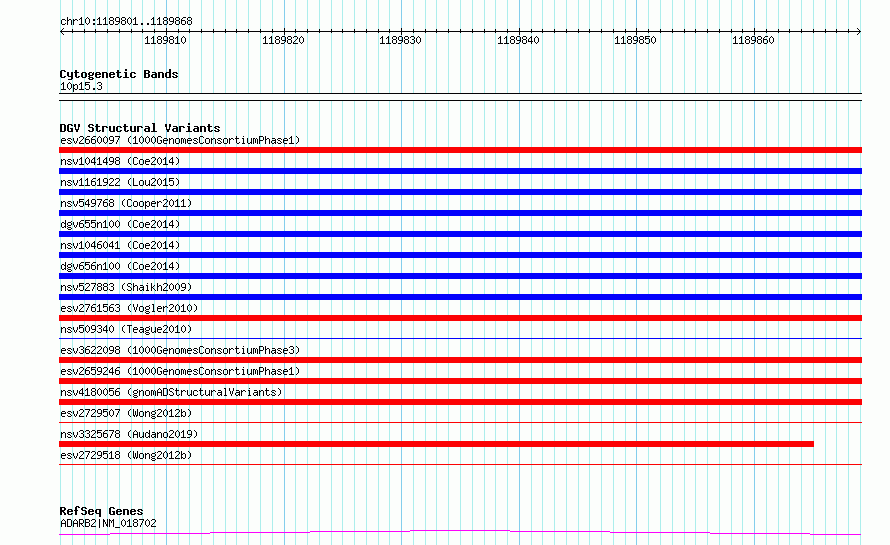Open the nsv1161922 (Lou2015) variant
Image resolution: width=890 pixels, height=545 pixels.
click(x=120, y=182)
